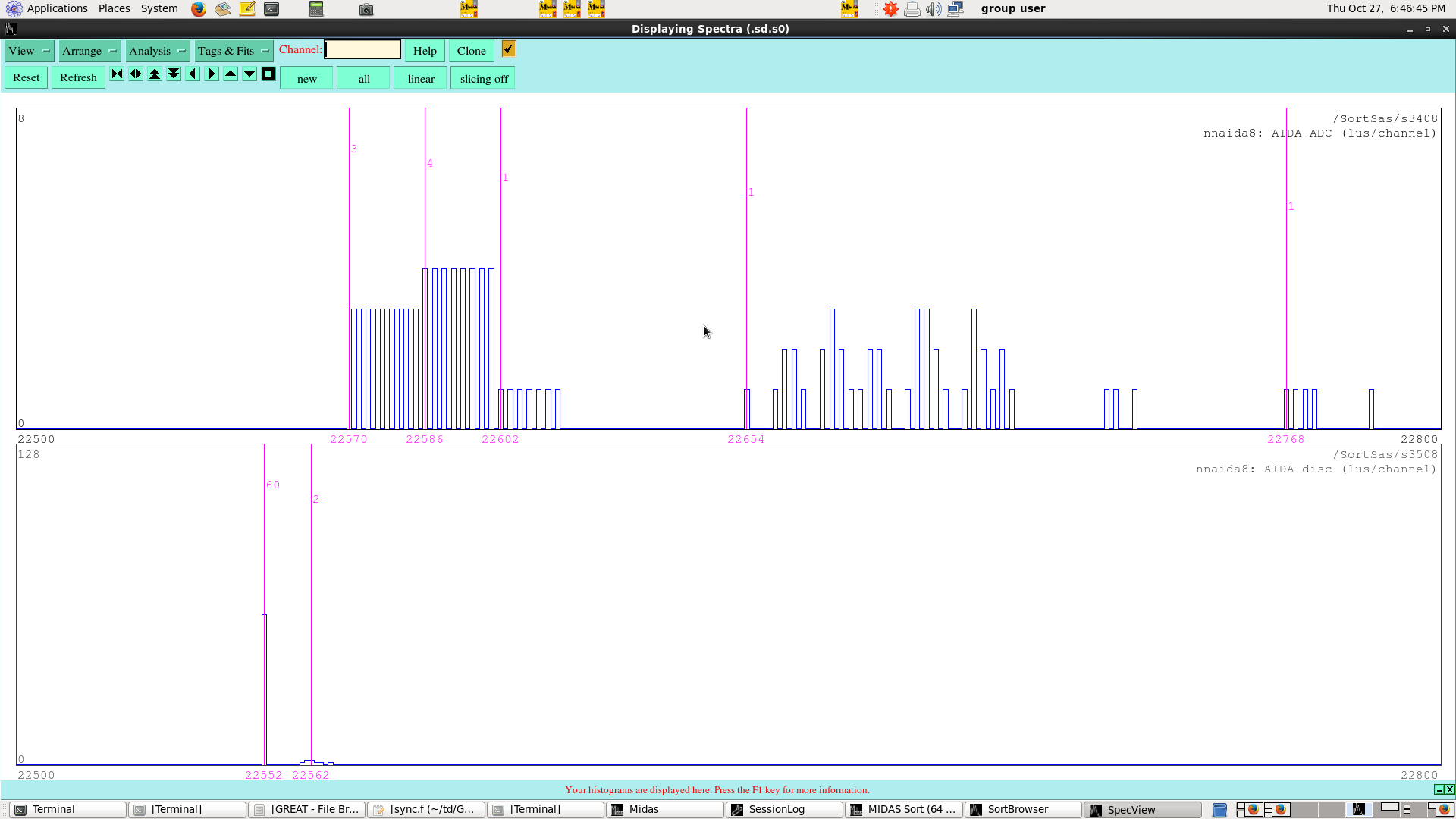Screen dimensions: 1456x819
Task: Open the System menu
Action: coord(159,8)
